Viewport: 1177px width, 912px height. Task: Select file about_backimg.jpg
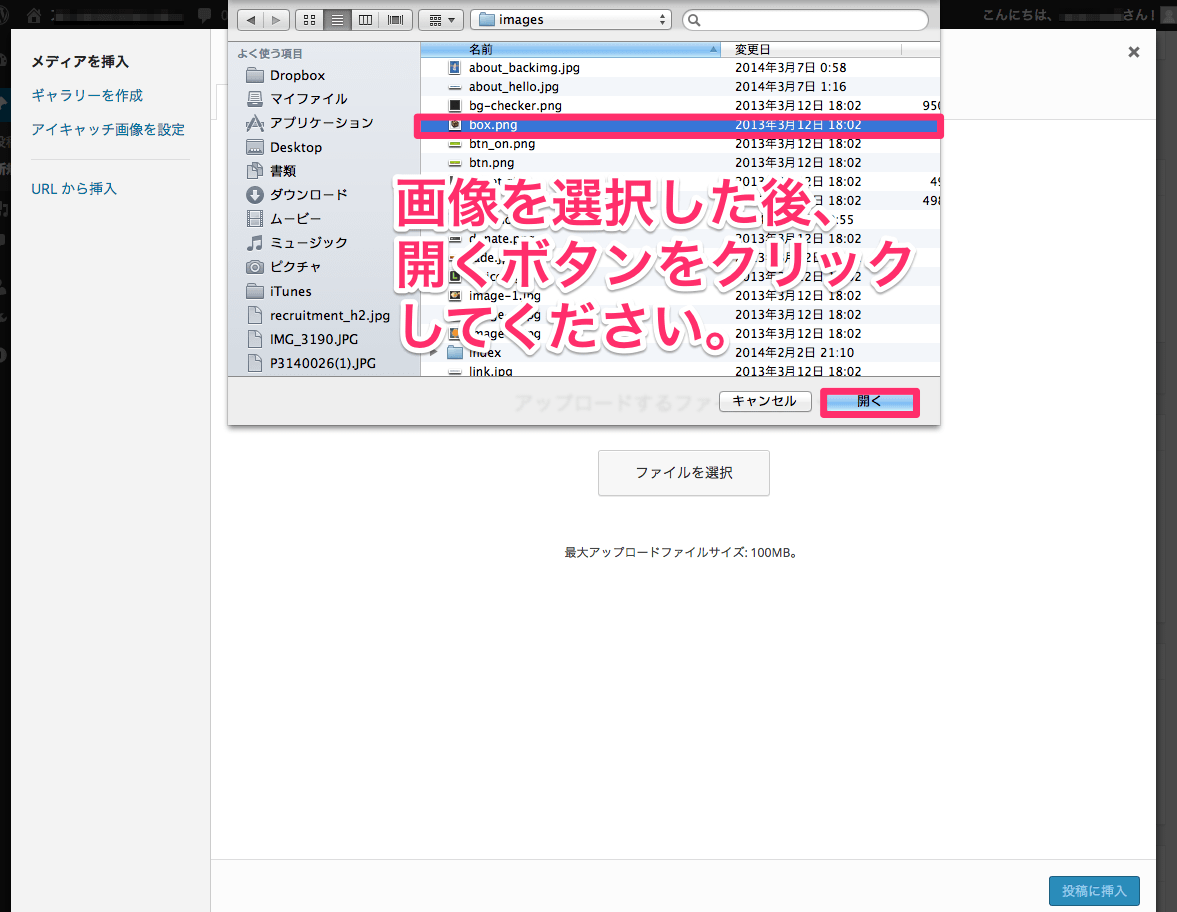tap(680, 68)
